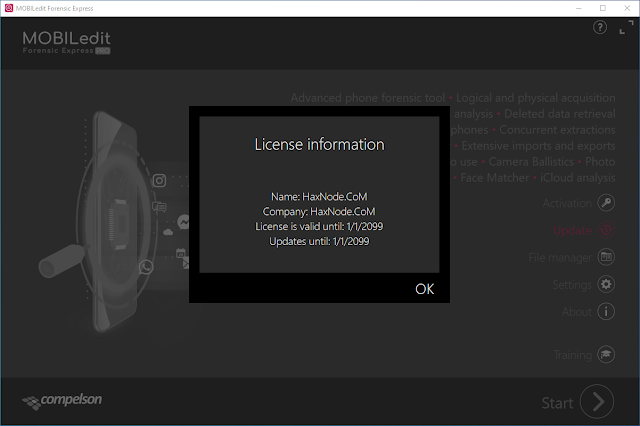Click the calendar icon in the illustration
640x426 pixels.
coord(180,253)
